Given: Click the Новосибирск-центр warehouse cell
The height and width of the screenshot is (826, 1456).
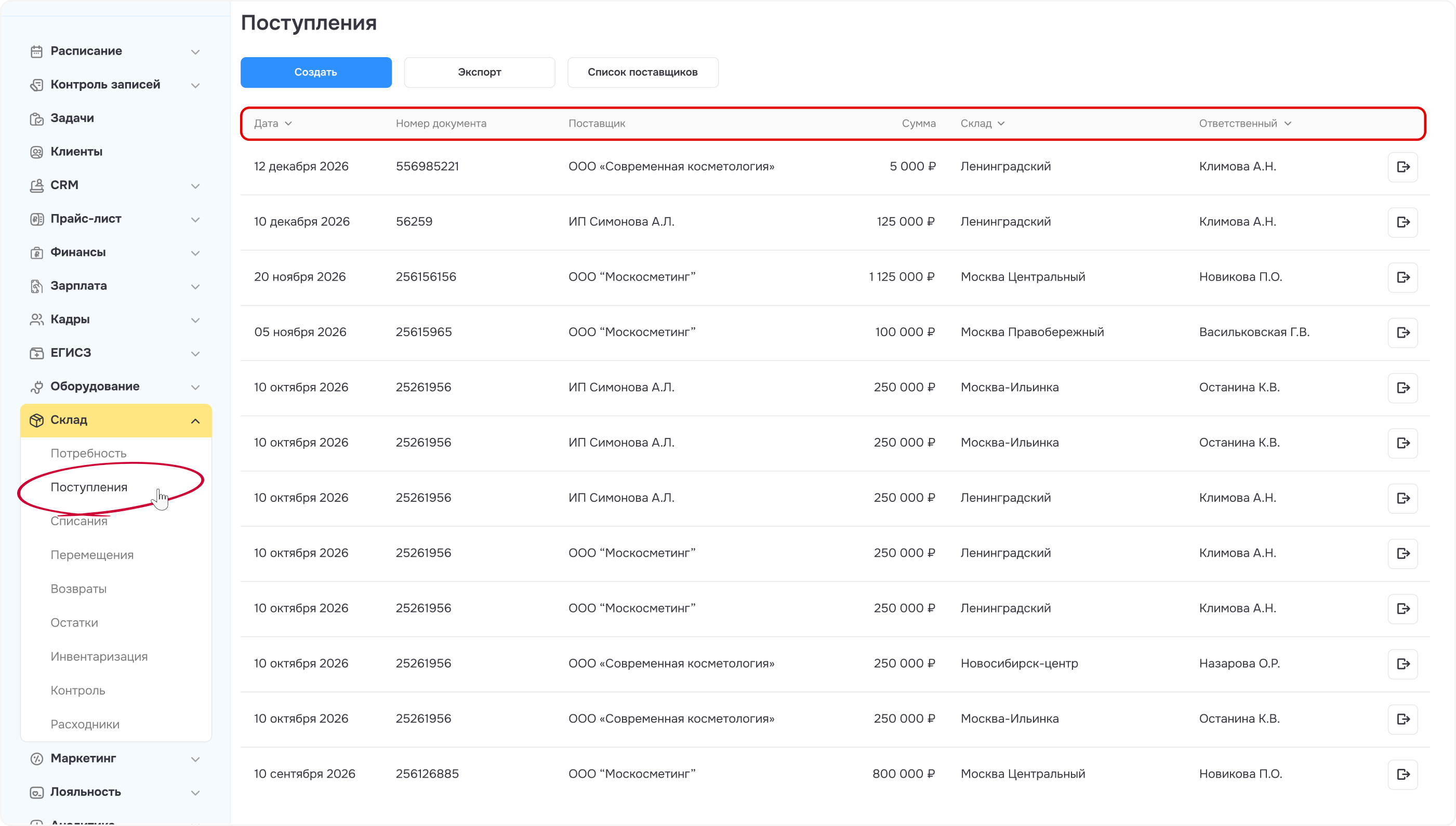Looking at the screenshot, I should click(x=1019, y=663).
